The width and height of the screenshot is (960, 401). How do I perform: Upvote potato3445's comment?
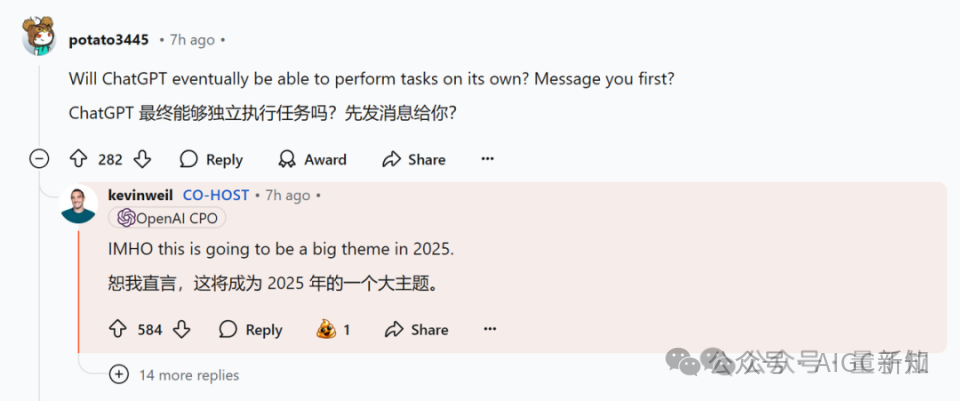pyautogui.click(x=78, y=160)
